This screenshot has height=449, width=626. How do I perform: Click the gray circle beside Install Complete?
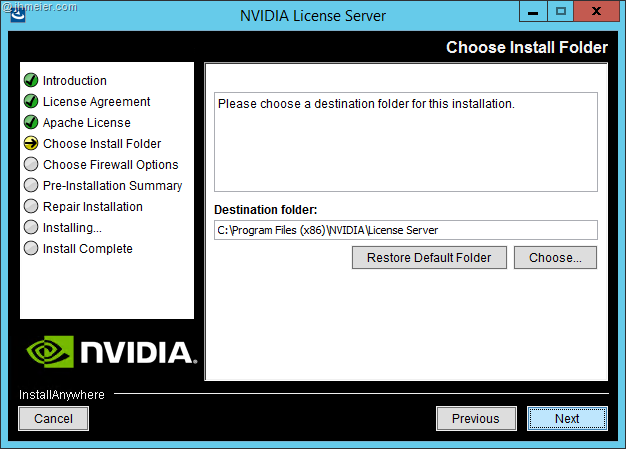point(31,249)
